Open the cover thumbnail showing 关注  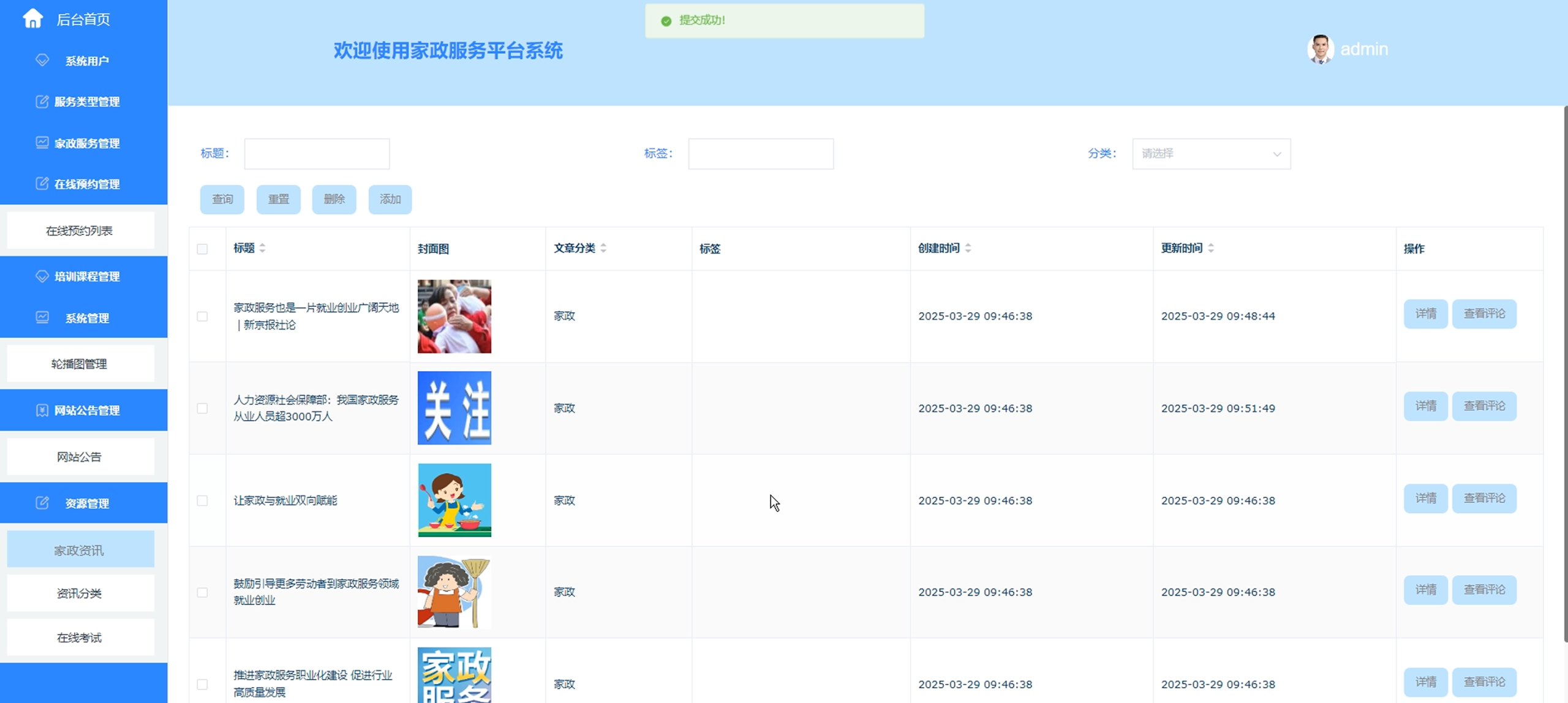pyautogui.click(x=454, y=408)
